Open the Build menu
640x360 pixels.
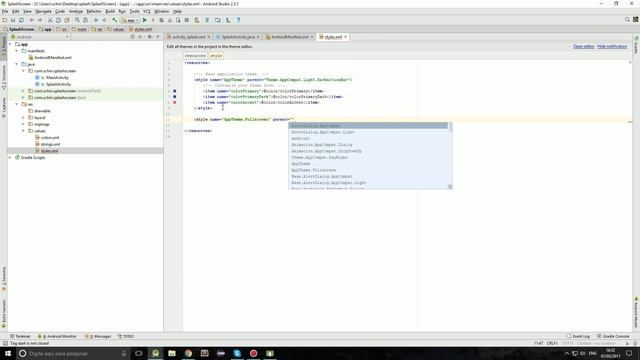pyautogui.click(x=110, y=11)
